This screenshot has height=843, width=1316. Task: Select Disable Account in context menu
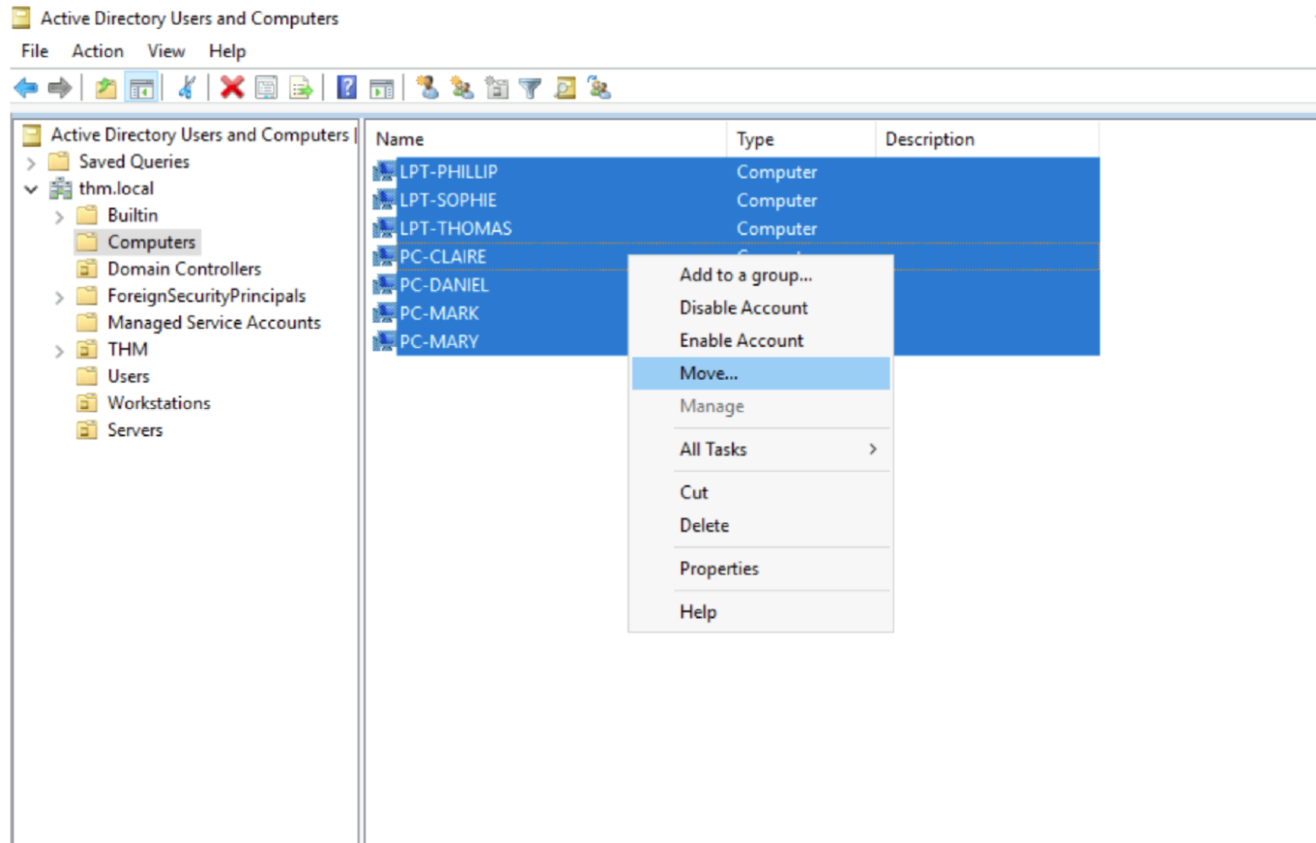coord(760,308)
